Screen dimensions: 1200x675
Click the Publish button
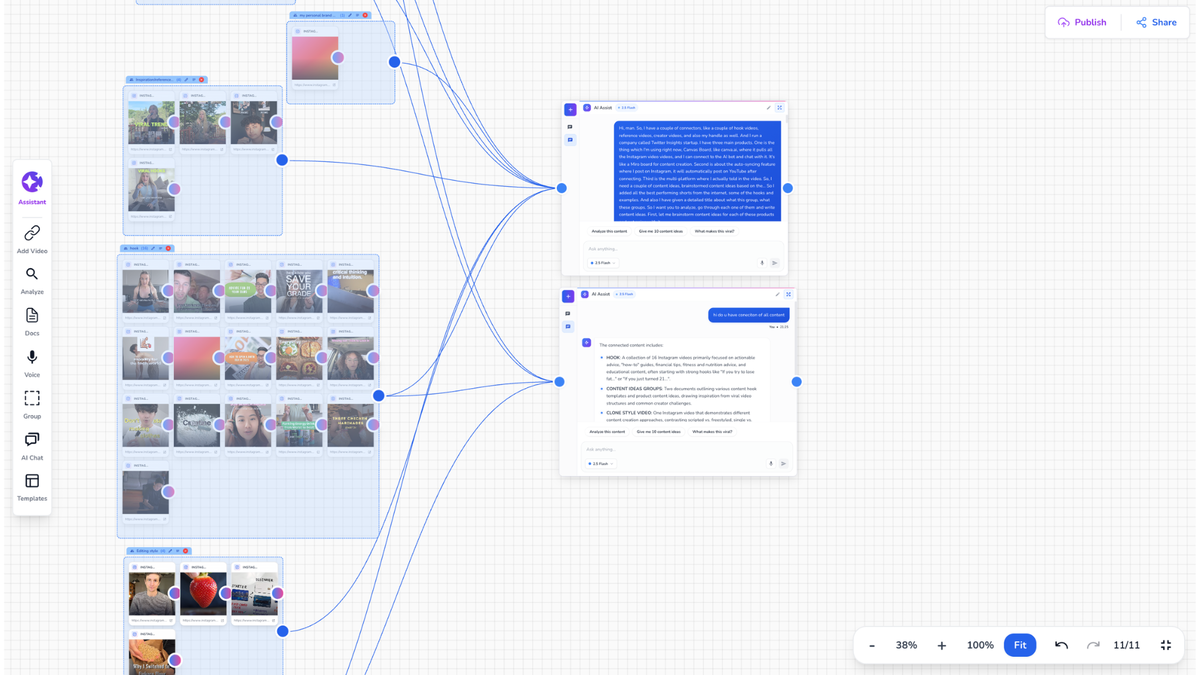pos(1082,22)
